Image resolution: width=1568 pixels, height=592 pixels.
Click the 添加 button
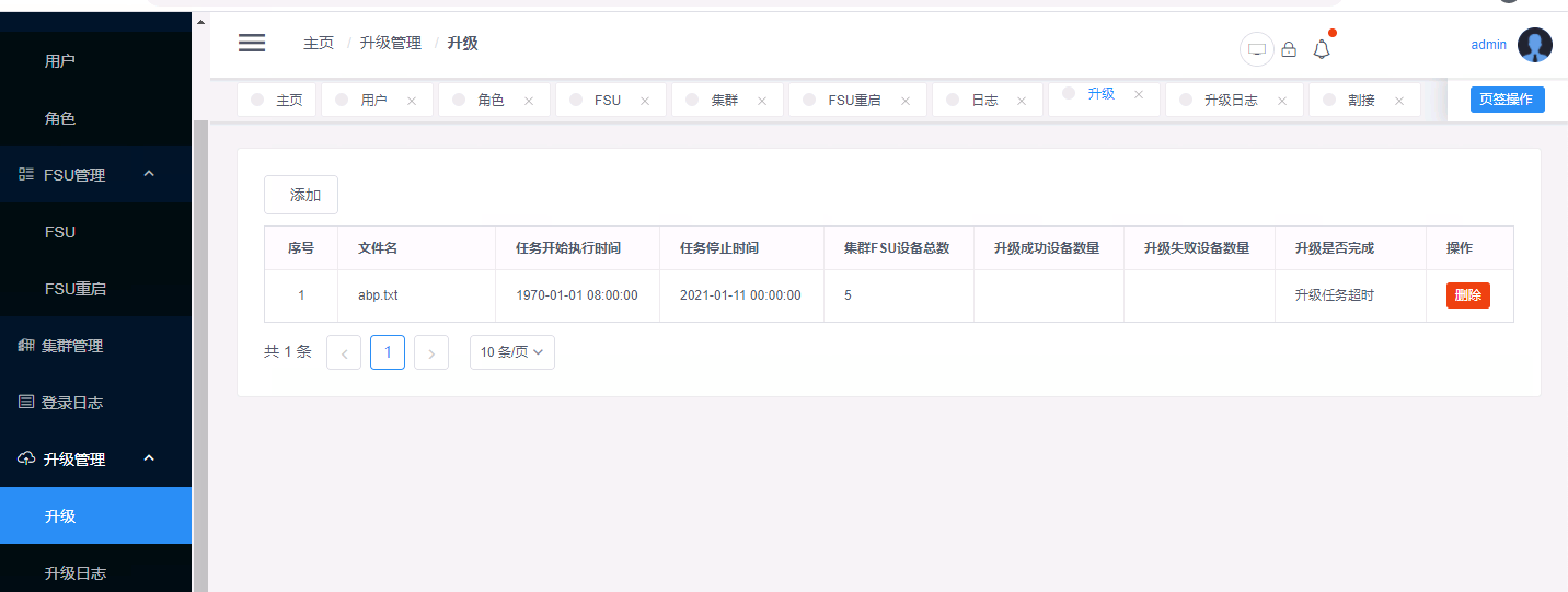tap(301, 195)
